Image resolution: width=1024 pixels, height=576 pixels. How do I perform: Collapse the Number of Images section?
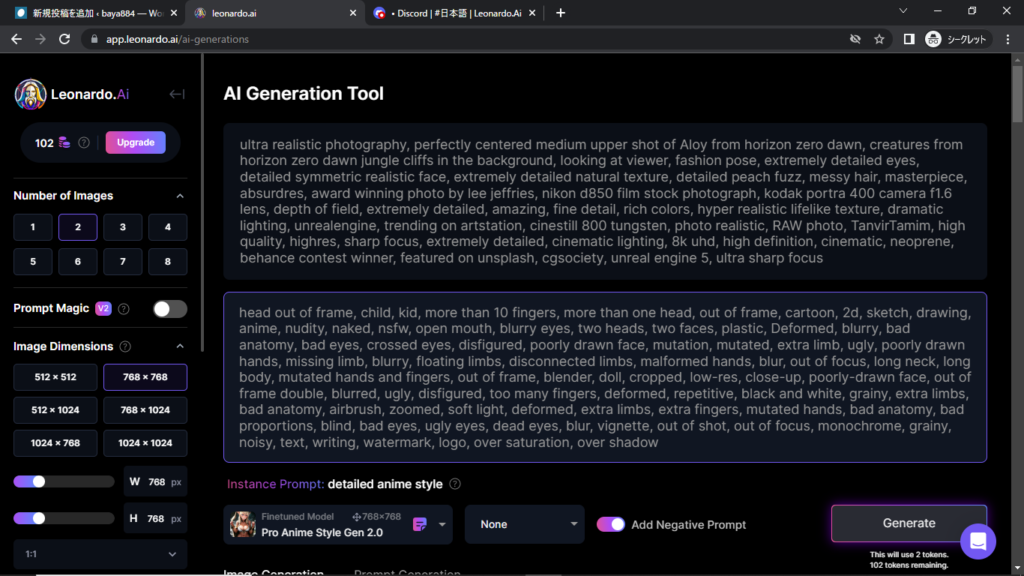(180, 196)
